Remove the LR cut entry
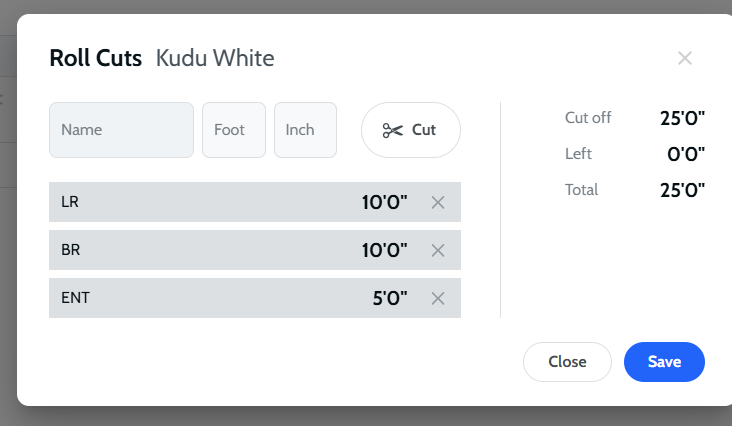The image size is (732, 426). pos(437,202)
